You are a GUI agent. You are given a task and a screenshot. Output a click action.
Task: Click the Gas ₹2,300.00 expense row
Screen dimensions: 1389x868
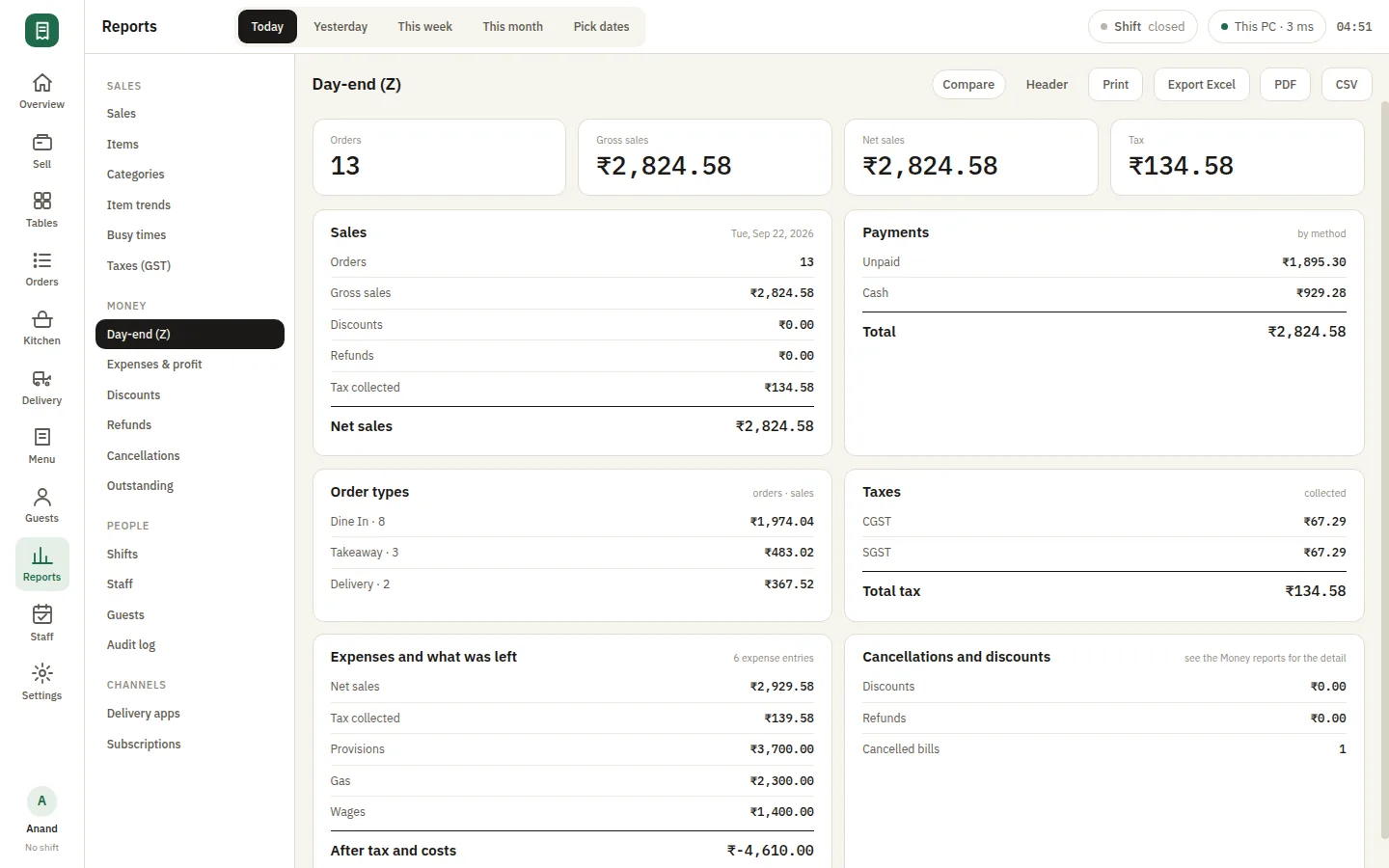(x=572, y=781)
